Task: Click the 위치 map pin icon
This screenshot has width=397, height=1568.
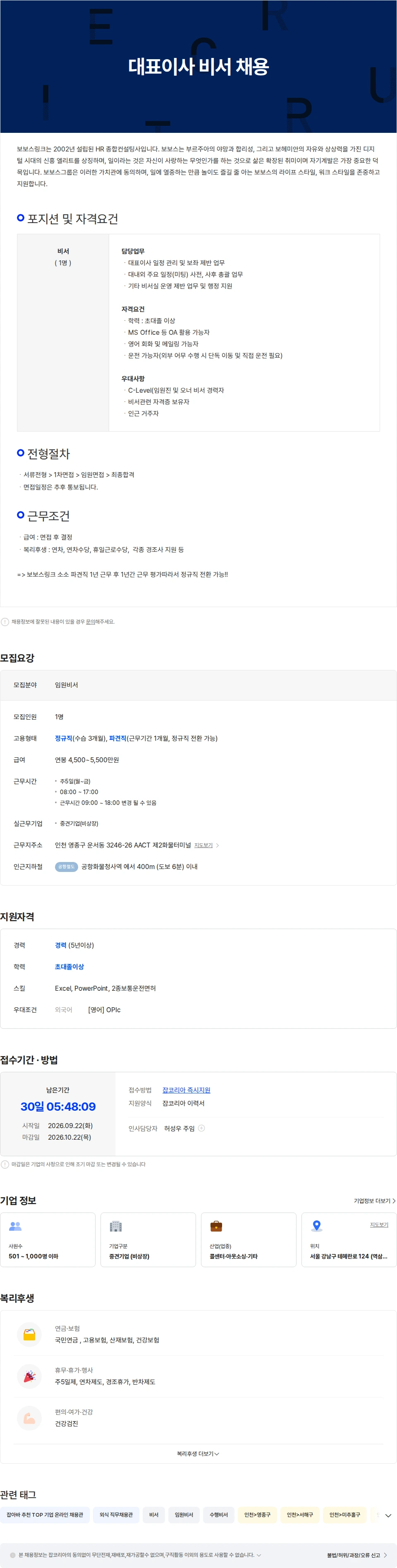Action: point(316,1227)
